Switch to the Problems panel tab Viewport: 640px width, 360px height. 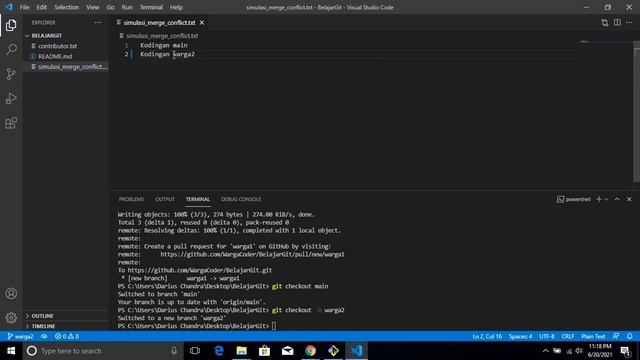(x=131, y=199)
